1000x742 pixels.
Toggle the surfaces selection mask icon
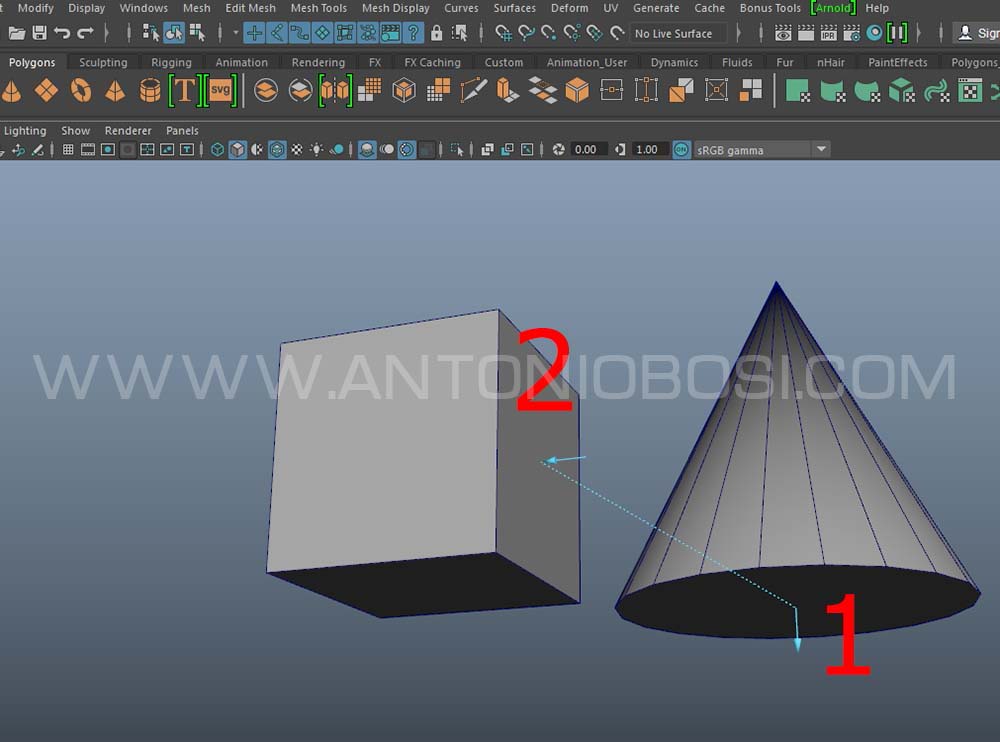click(x=322, y=33)
